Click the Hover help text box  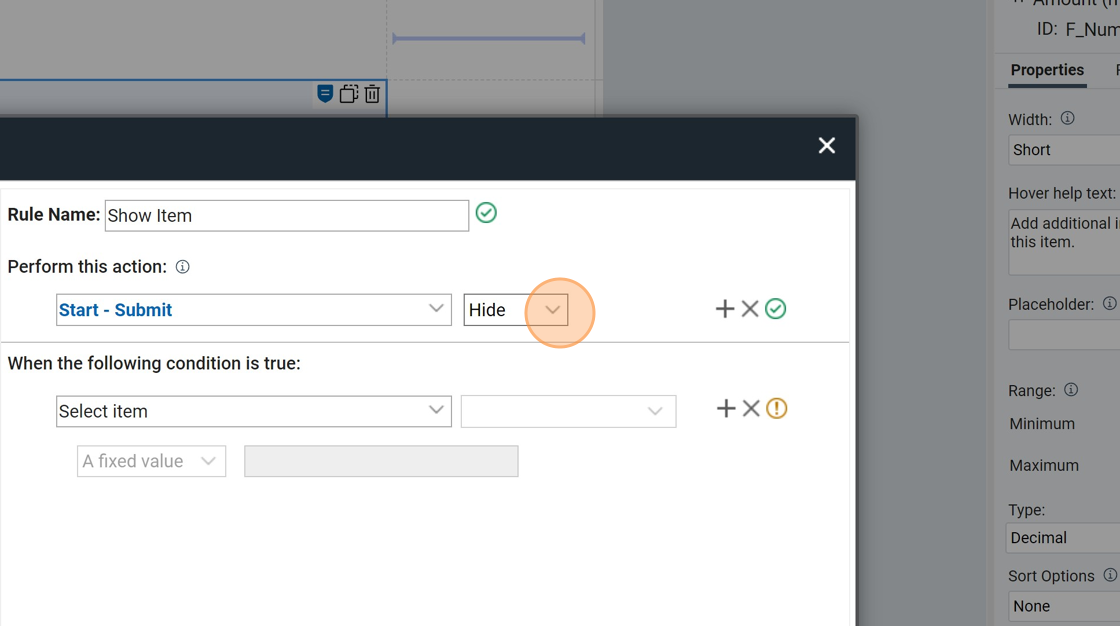(x=1064, y=241)
